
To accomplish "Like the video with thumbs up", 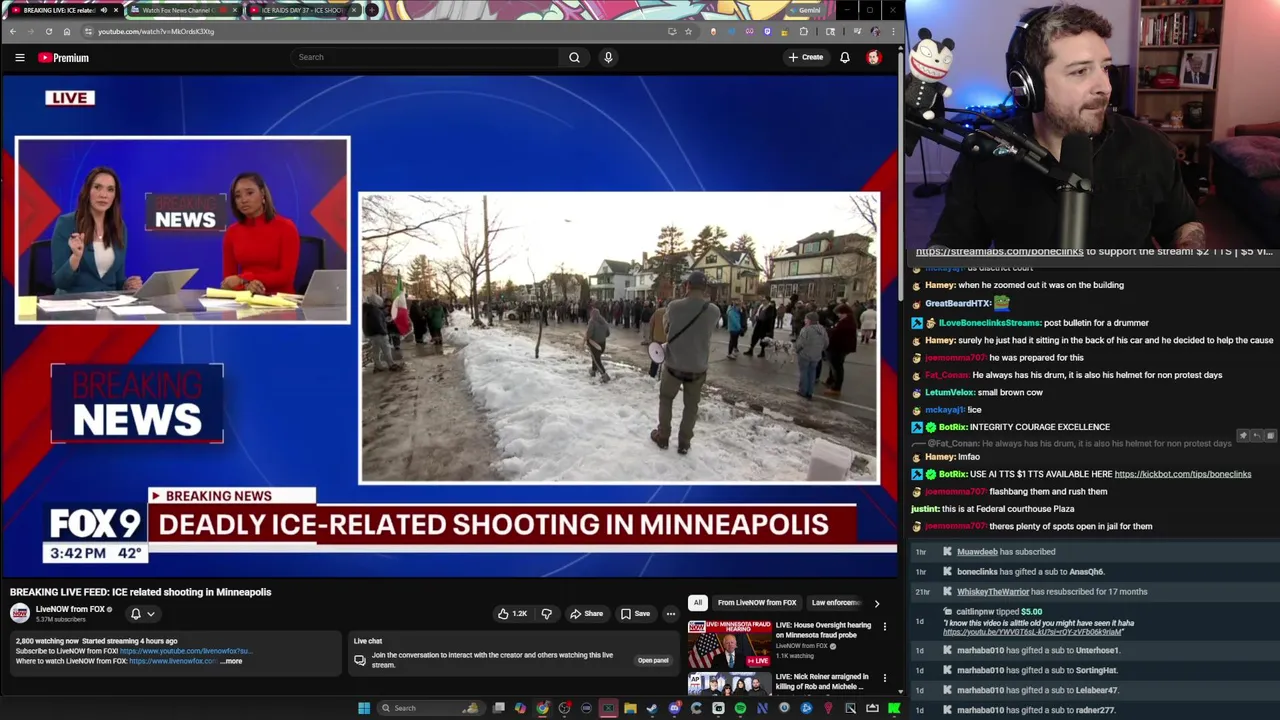I will tap(512, 614).
